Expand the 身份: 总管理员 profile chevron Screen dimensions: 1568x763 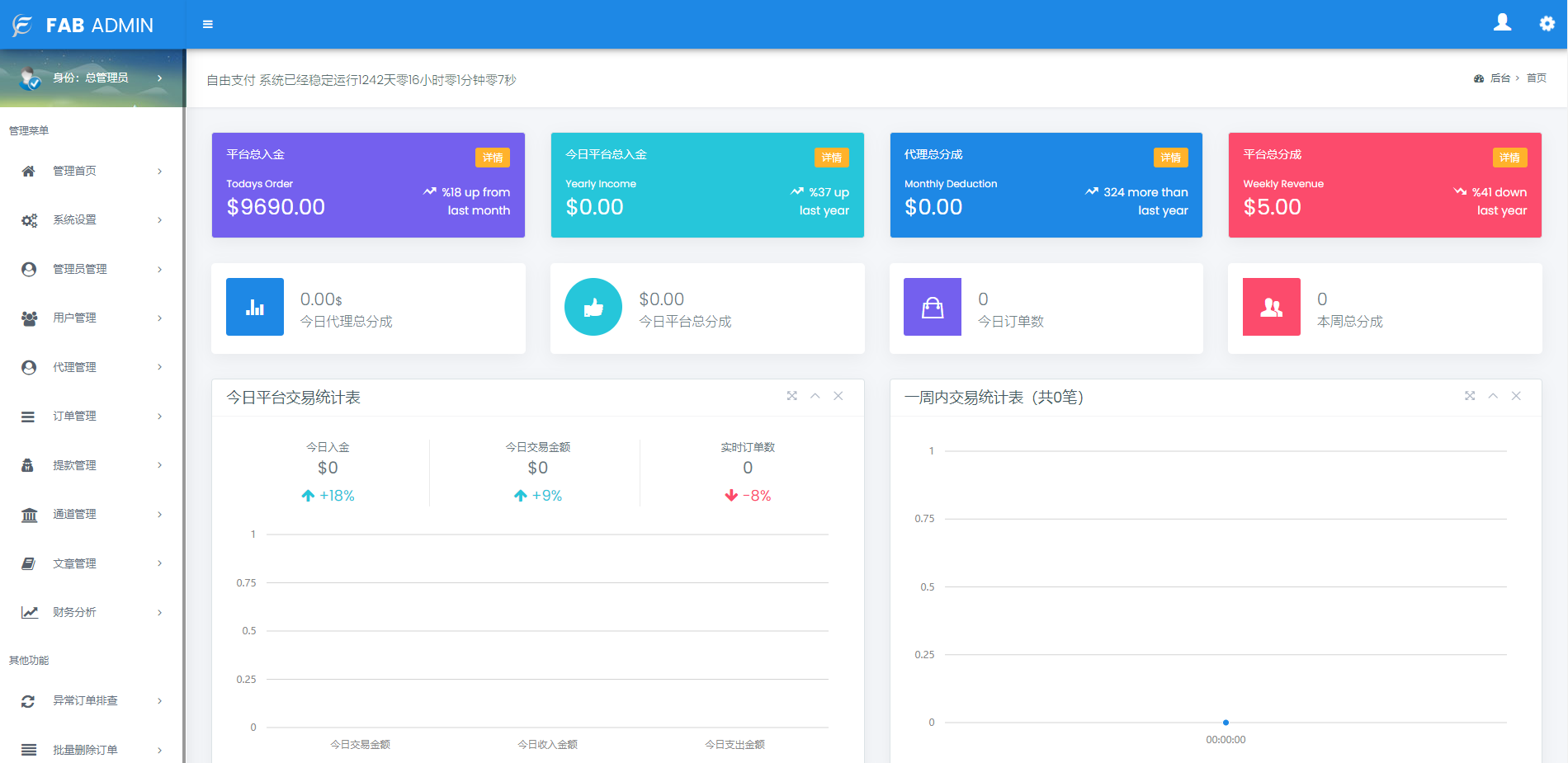coord(159,78)
